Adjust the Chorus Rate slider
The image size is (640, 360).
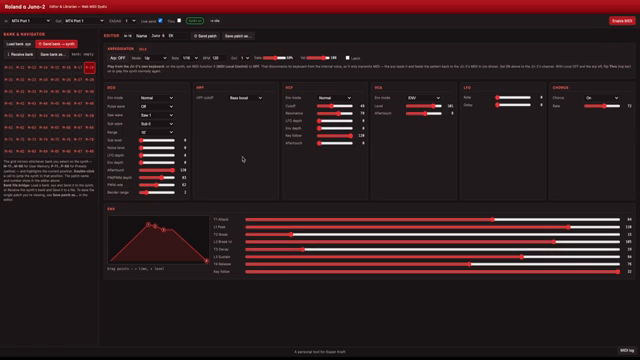[x=602, y=106]
